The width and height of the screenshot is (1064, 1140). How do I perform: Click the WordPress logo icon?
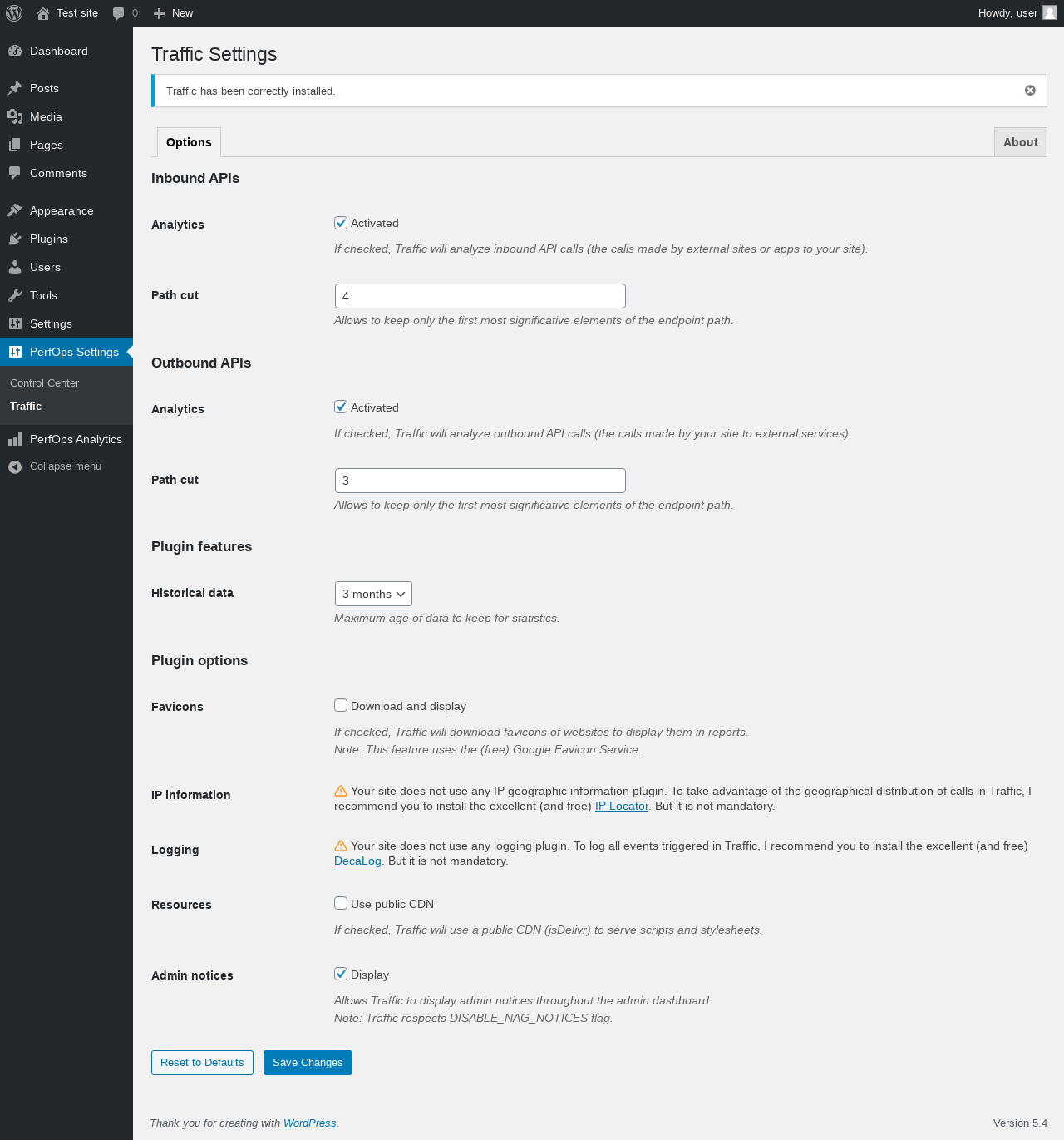point(14,13)
